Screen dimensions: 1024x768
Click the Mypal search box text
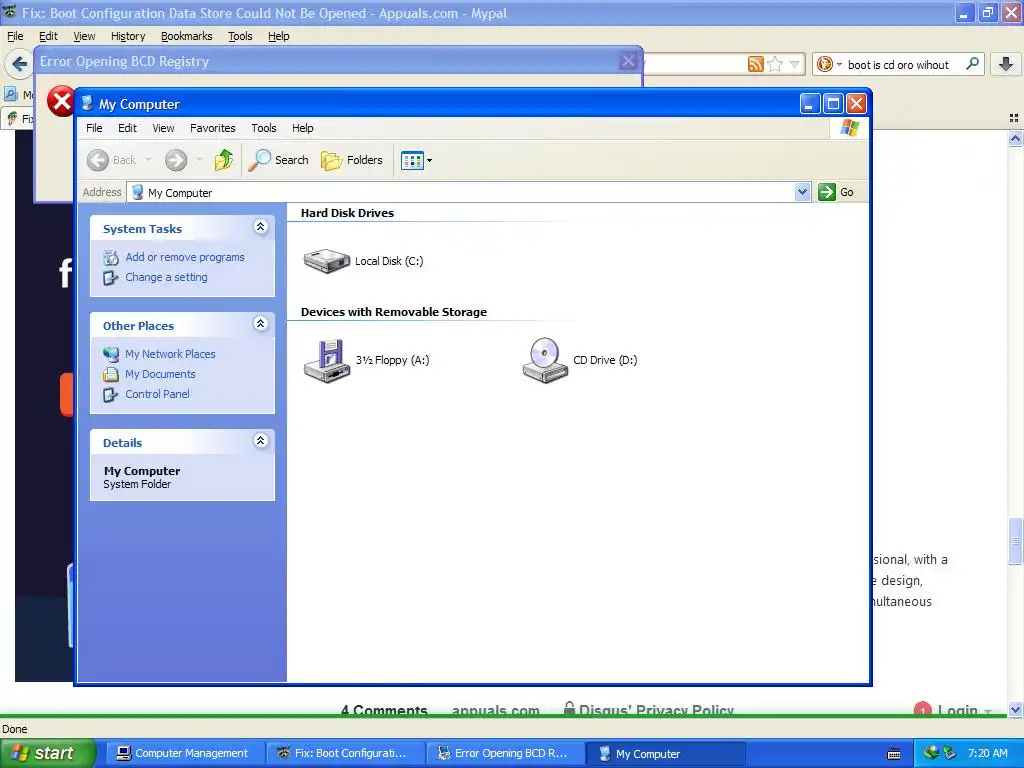(898, 65)
